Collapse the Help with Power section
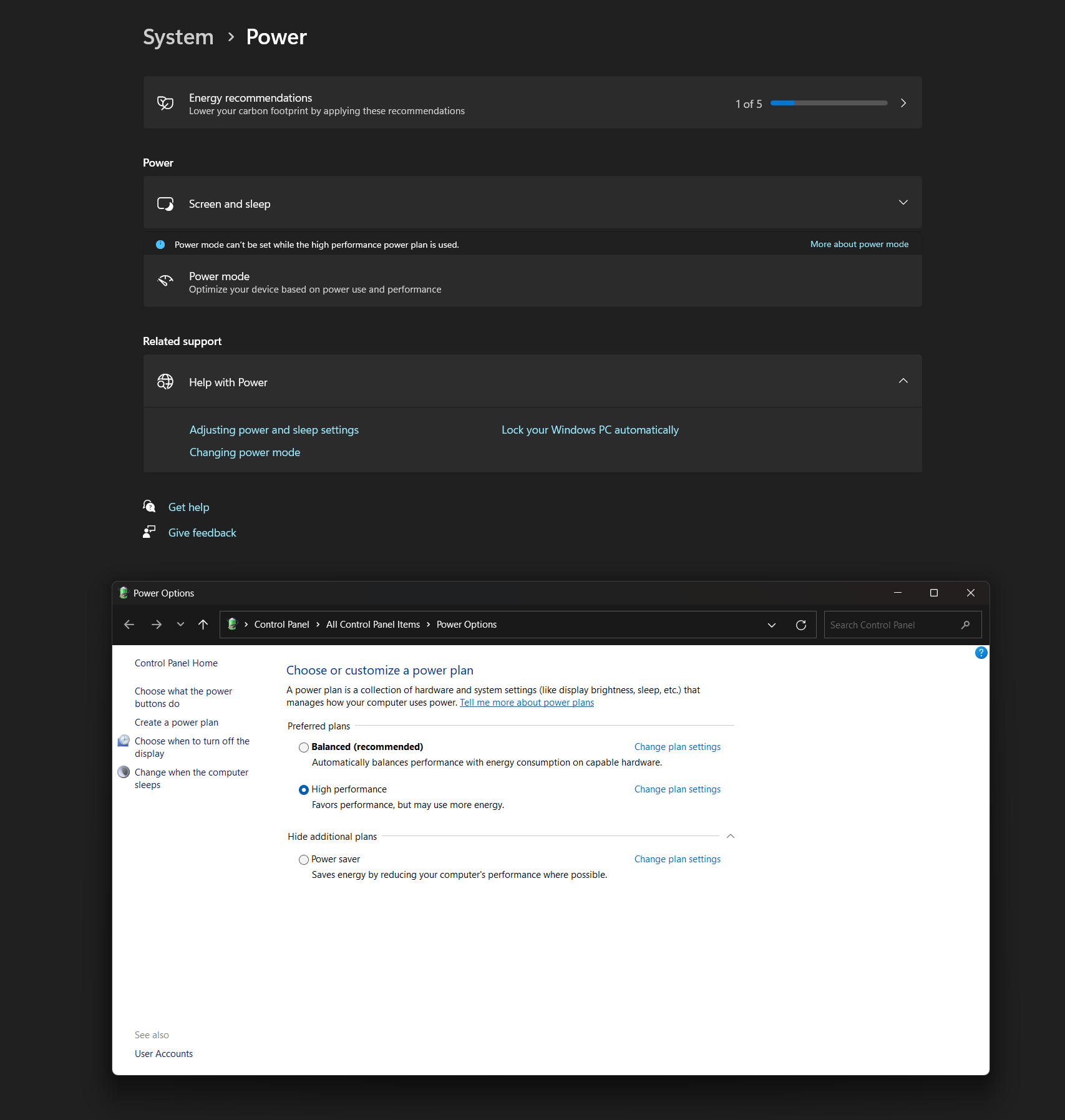The image size is (1065, 1120). click(903, 381)
